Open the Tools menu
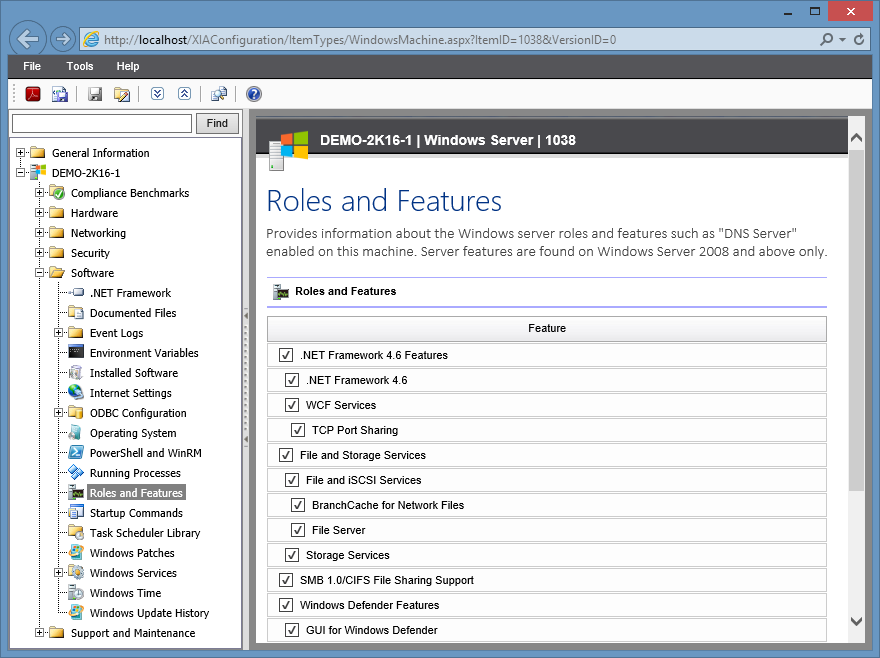 click(x=80, y=66)
